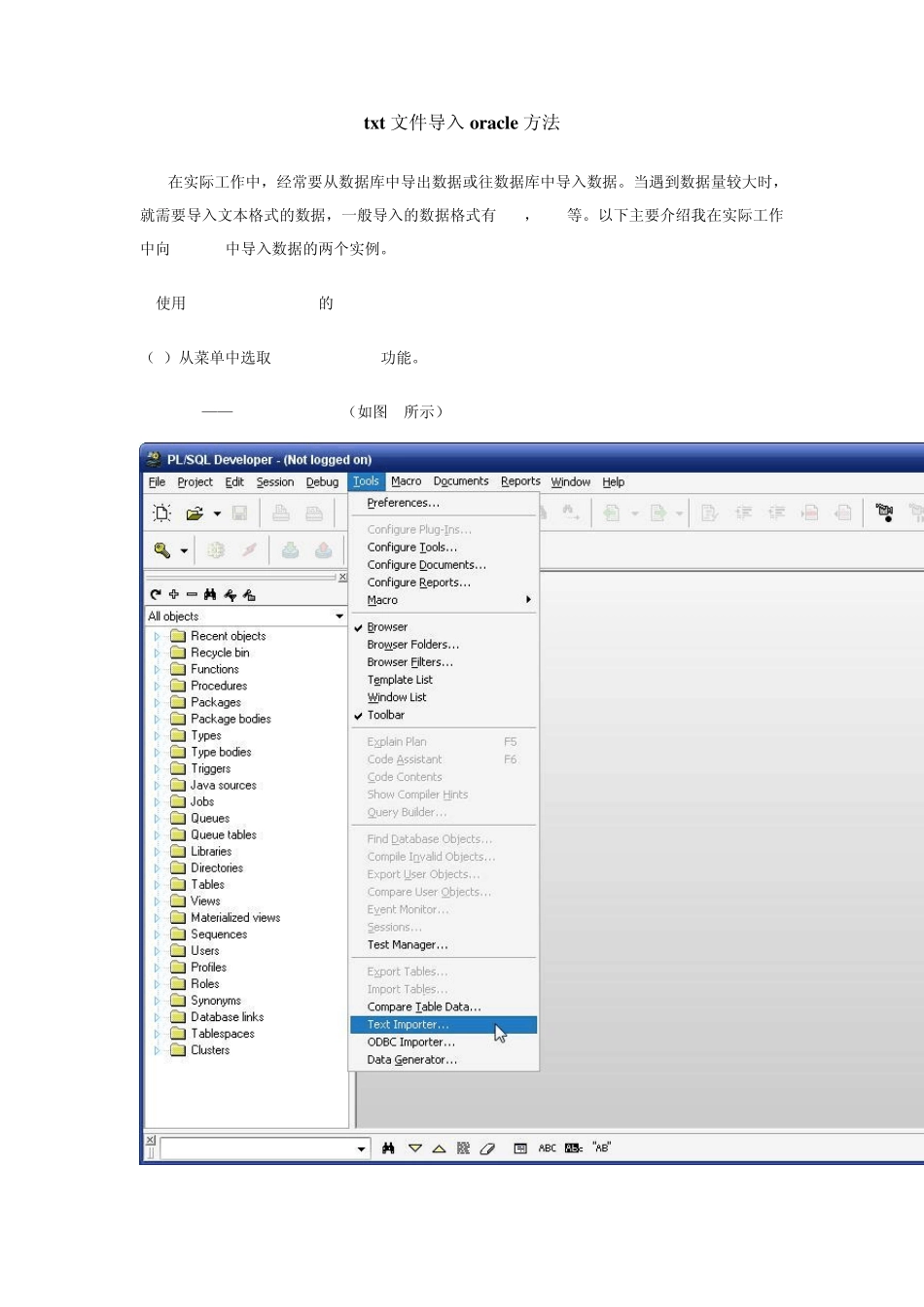
Task: Expand the Views tree folder
Action: (157, 901)
